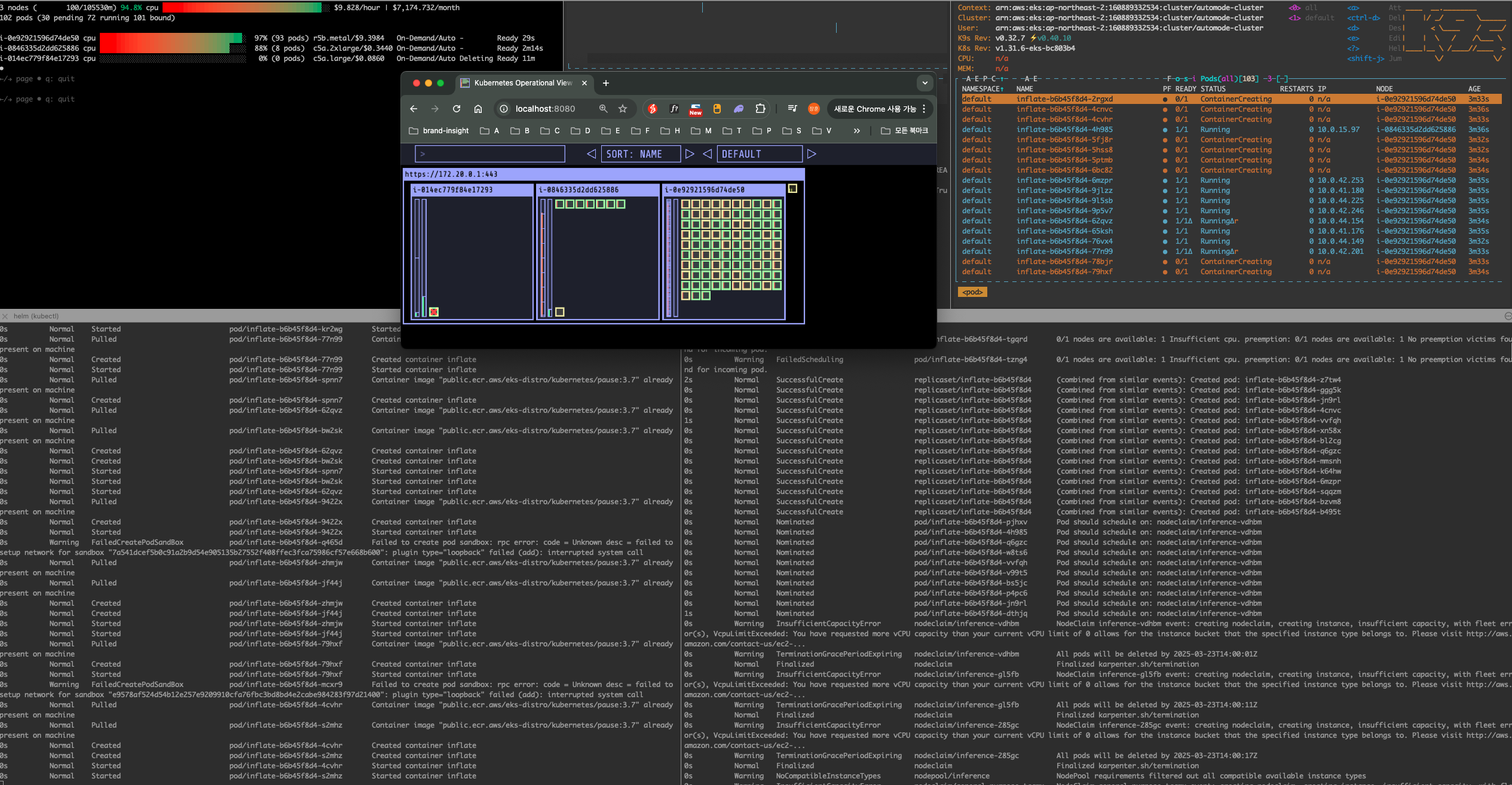This screenshot has height=785, width=1512.
Task: Open the red lightning bolt extension
Action: click(x=653, y=109)
